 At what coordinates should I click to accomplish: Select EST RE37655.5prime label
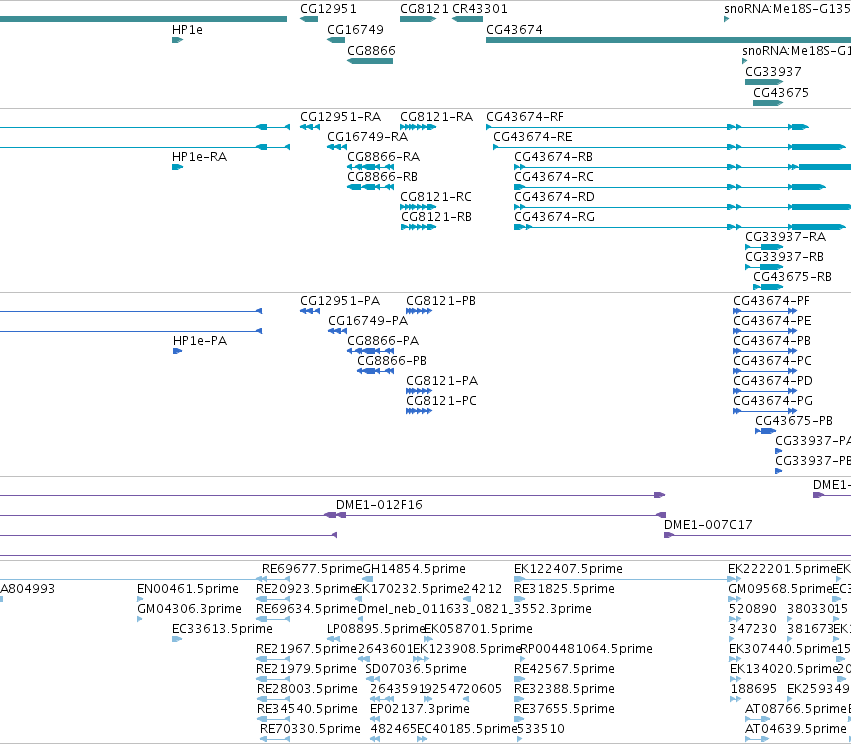564,709
